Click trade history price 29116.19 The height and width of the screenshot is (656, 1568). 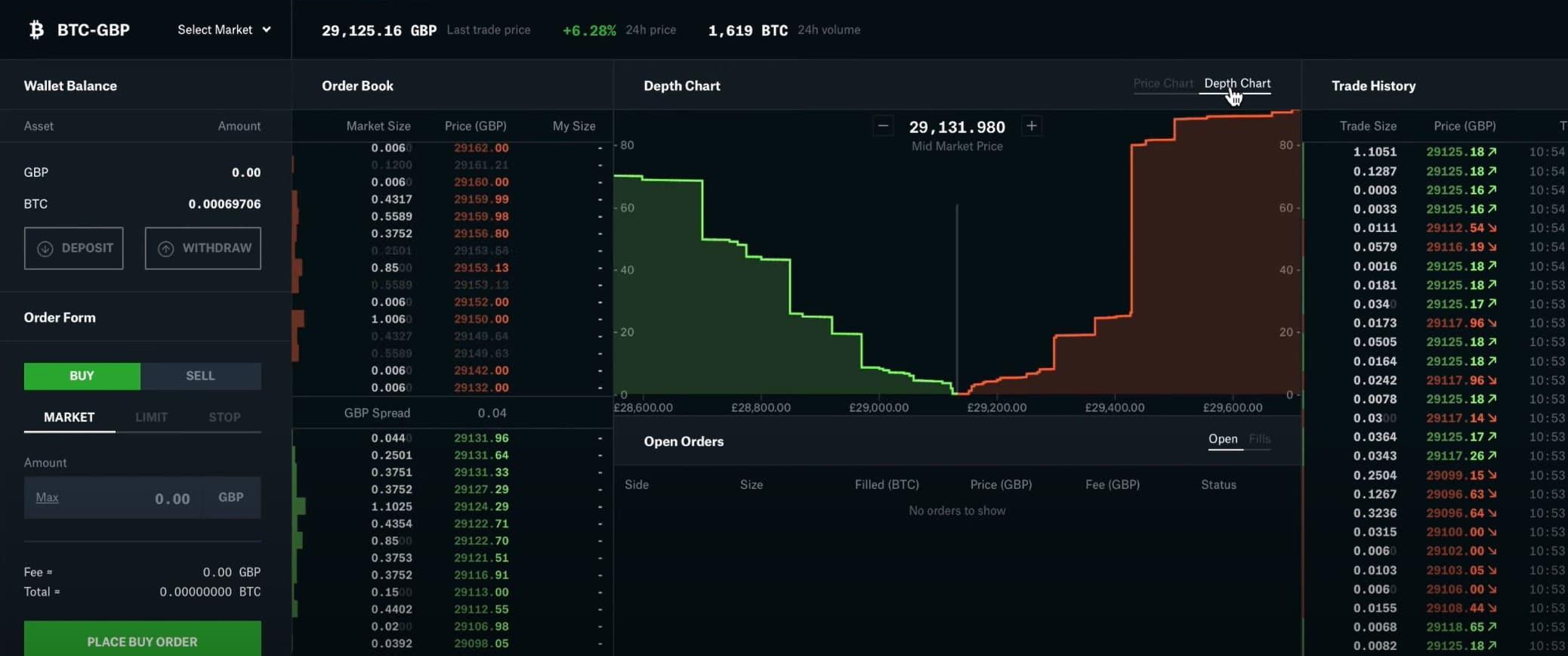(x=1455, y=247)
